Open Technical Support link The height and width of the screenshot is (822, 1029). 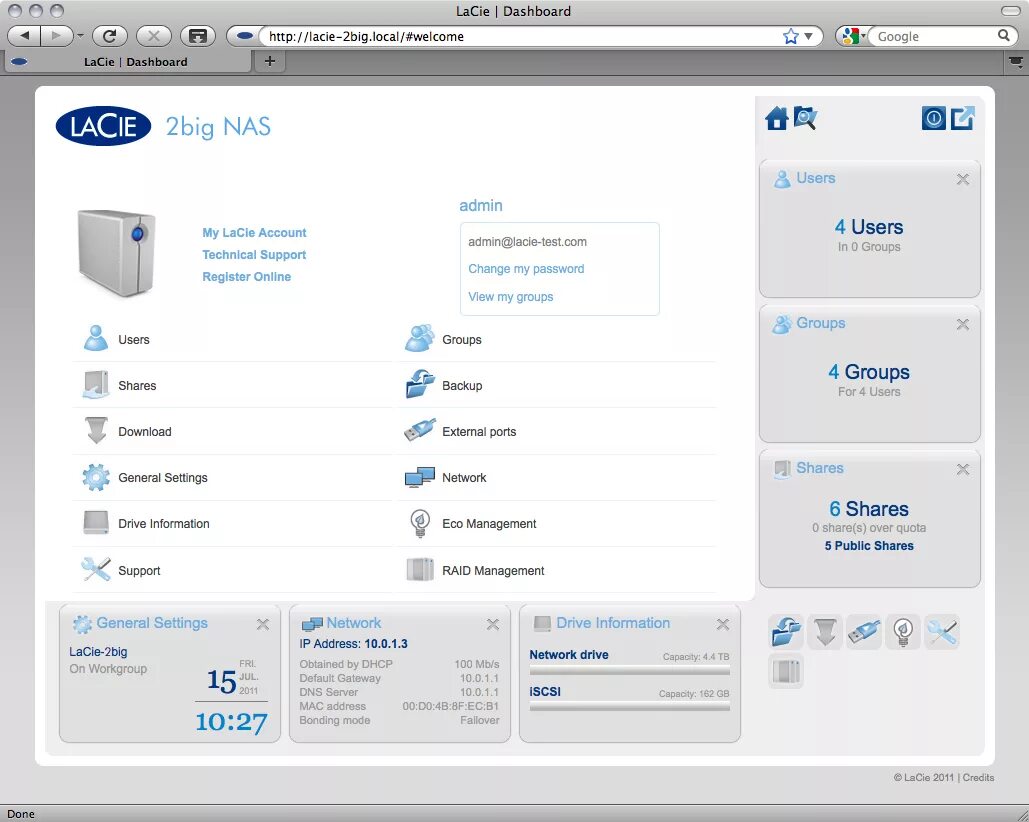point(254,255)
